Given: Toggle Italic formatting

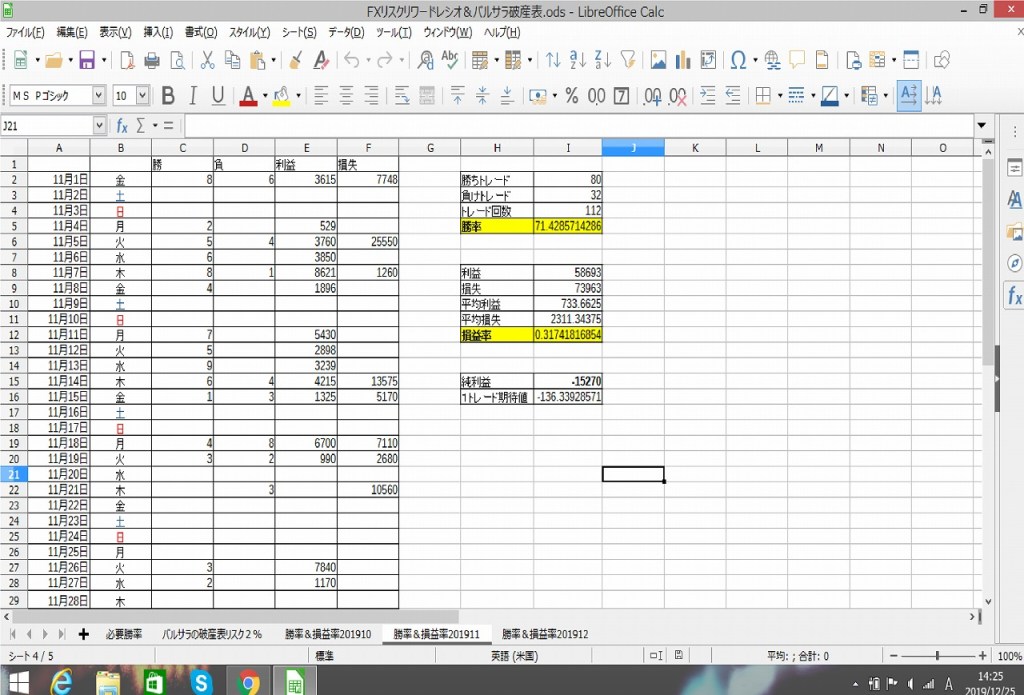Looking at the screenshot, I should [x=193, y=96].
